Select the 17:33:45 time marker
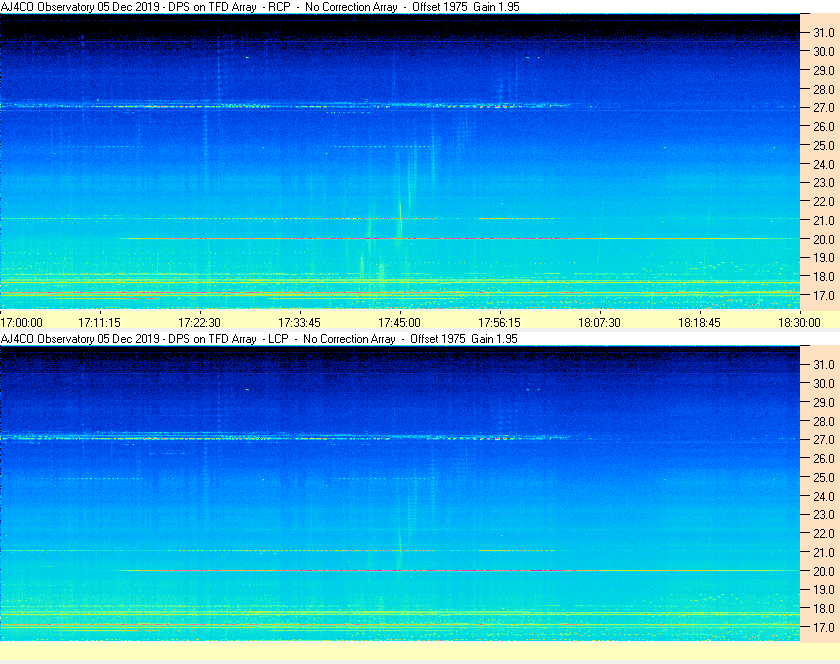The height and width of the screenshot is (664, 840). tap(300, 322)
